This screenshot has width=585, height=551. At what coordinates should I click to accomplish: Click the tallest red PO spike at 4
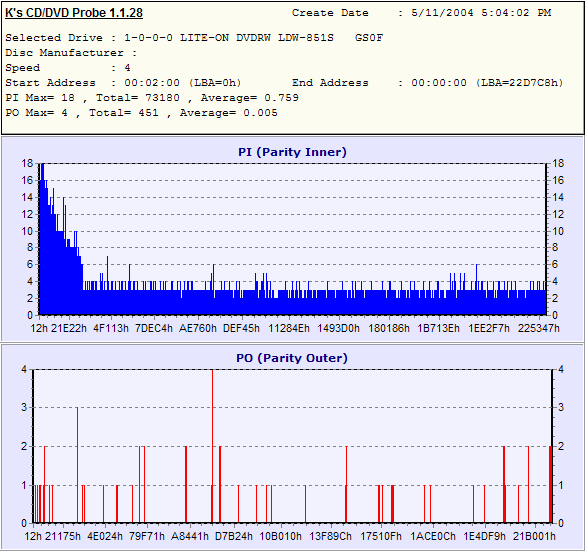click(x=212, y=446)
